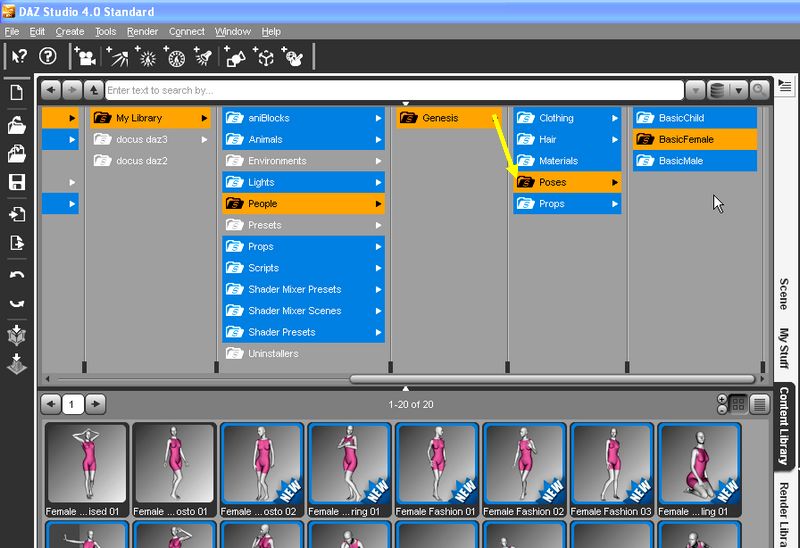Select the Genesis folder
The image size is (800, 548).
[x=448, y=118]
